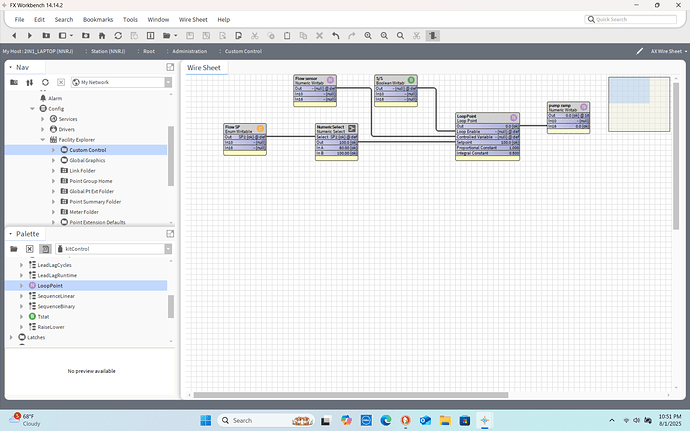690x431 pixels.
Task: Collapse the Nav panel header triangle
Action: tap(9, 67)
